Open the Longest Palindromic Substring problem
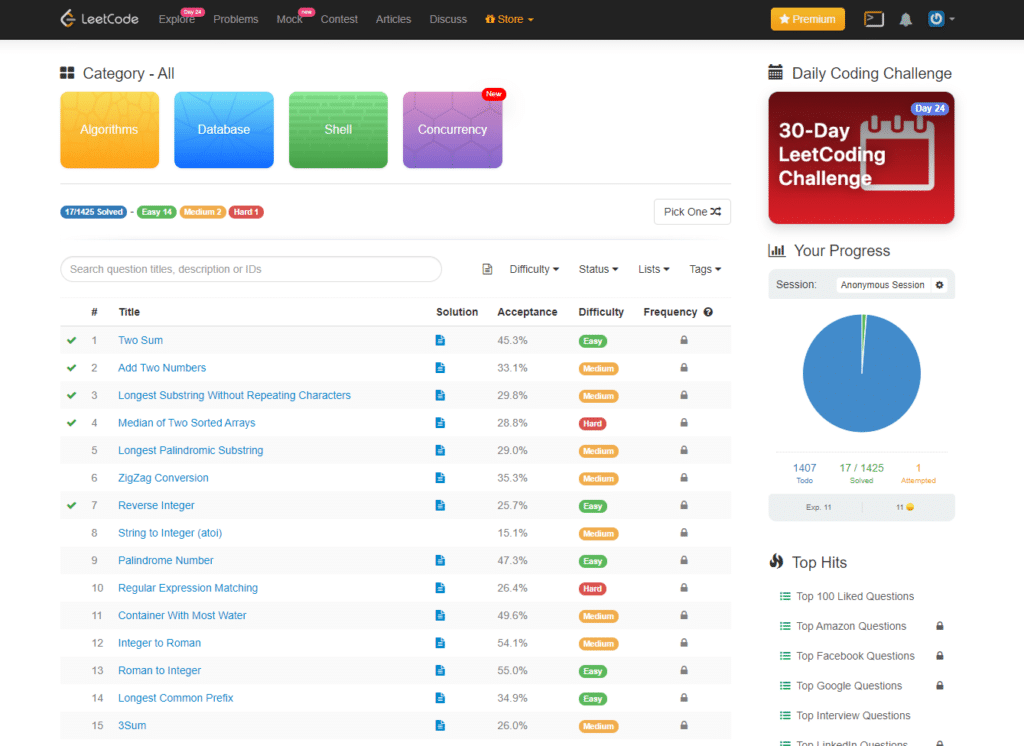 (x=190, y=451)
